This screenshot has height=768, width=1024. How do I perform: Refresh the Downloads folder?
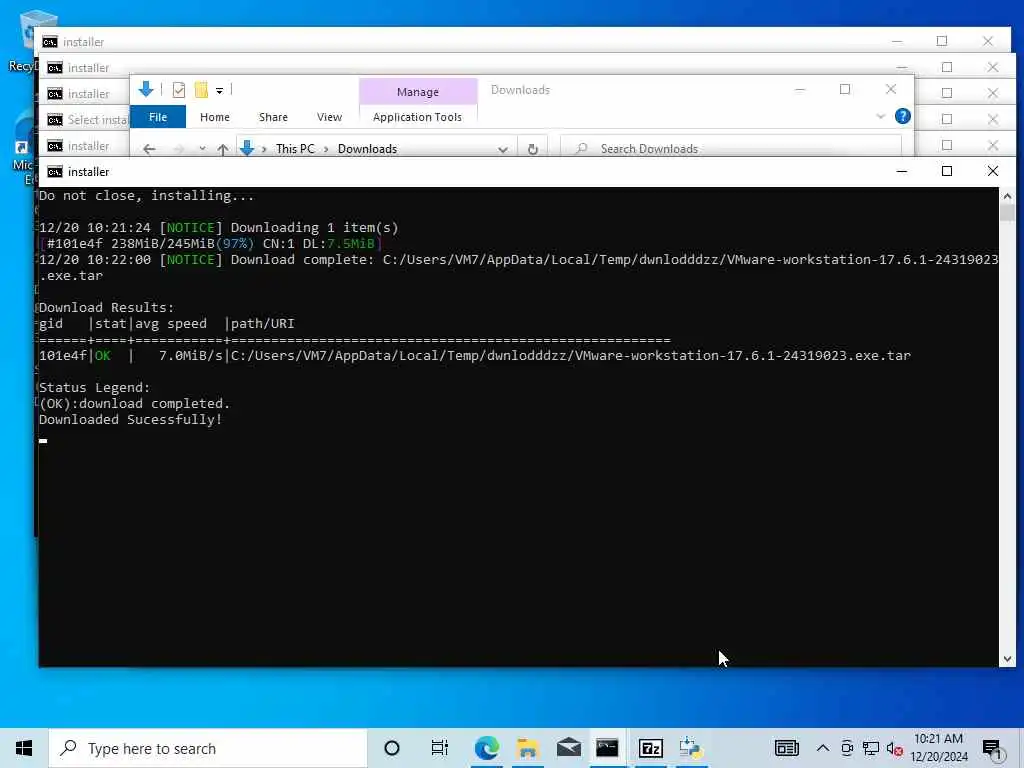point(533,149)
